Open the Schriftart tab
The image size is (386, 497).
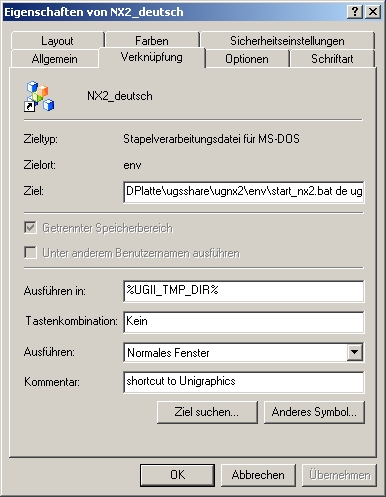[x=332, y=59]
